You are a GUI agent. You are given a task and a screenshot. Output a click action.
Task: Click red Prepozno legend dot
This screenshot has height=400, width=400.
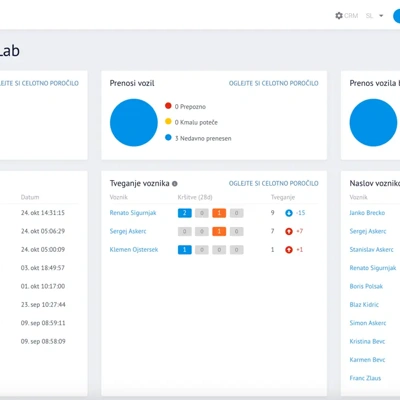coord(168,106)
